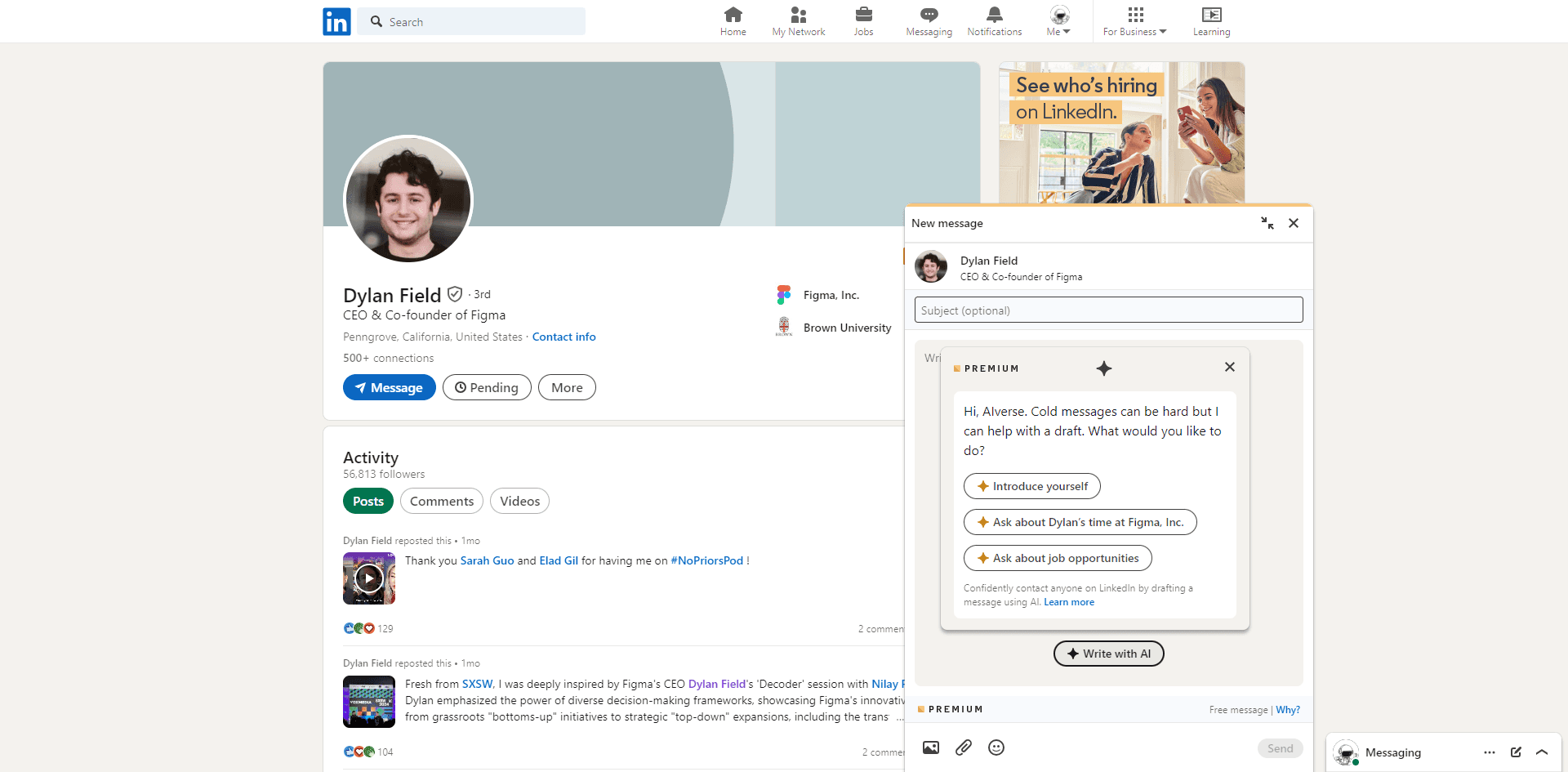Image resolution: width=1568 pixels, height=772 pixels.
Task: Click the Subject field of the message
Action: 1108,310
